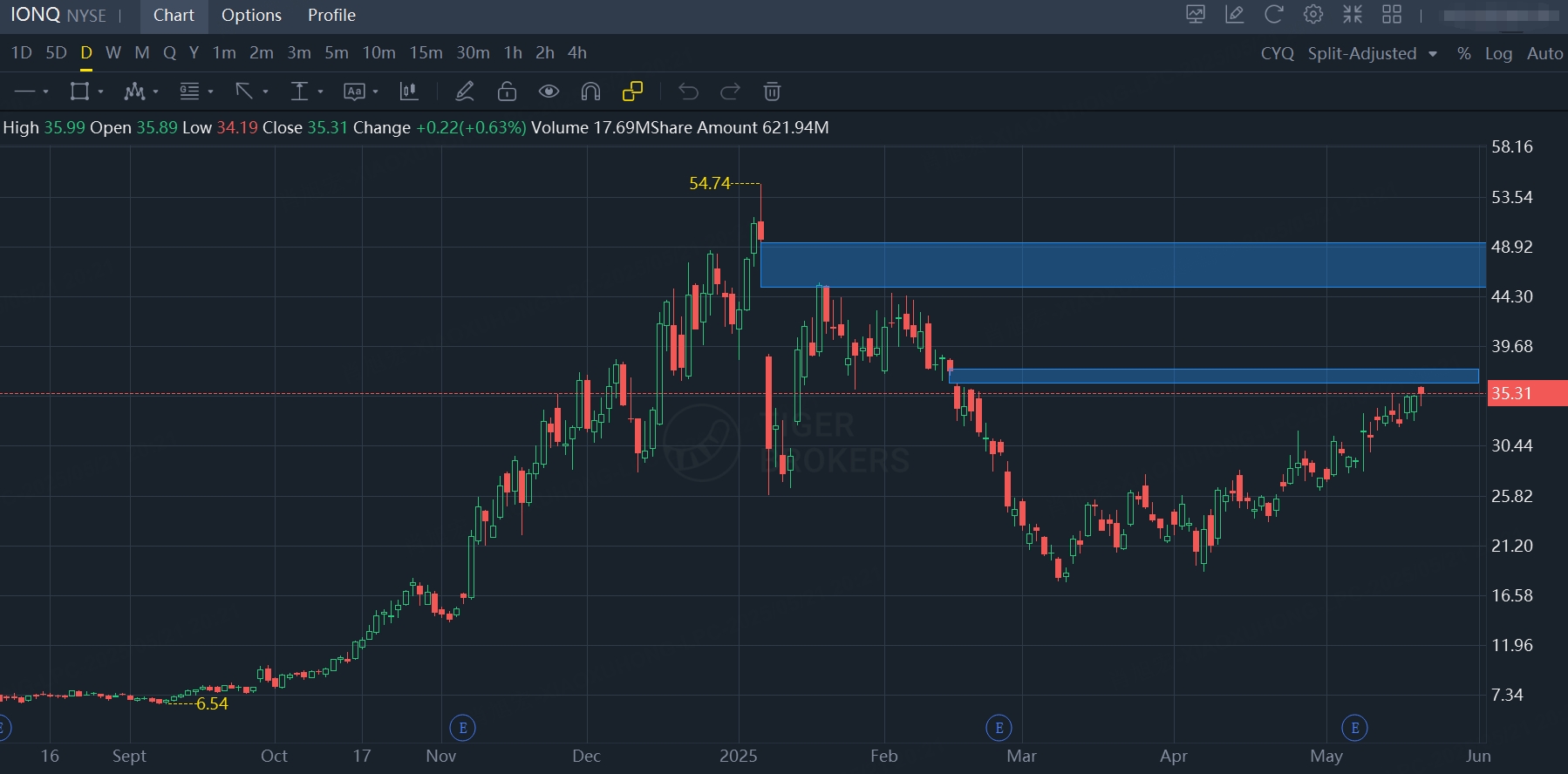Delete drawings with the trash icon
The height and width of the screenshot is (774, 1568).
click(x=772, y=92)
